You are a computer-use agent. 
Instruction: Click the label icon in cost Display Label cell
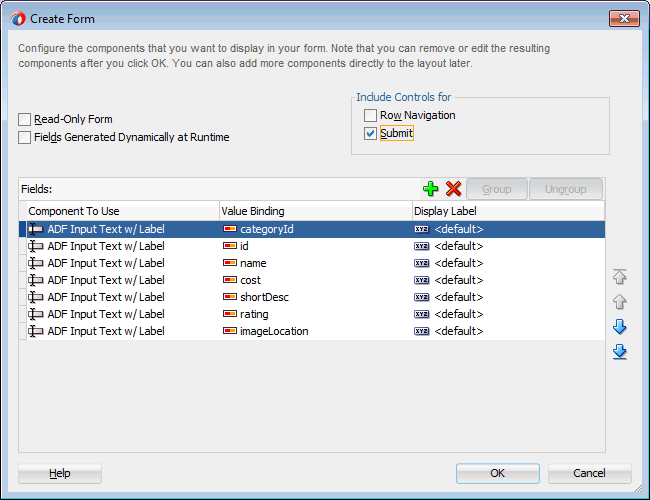[x=422, y=280]
